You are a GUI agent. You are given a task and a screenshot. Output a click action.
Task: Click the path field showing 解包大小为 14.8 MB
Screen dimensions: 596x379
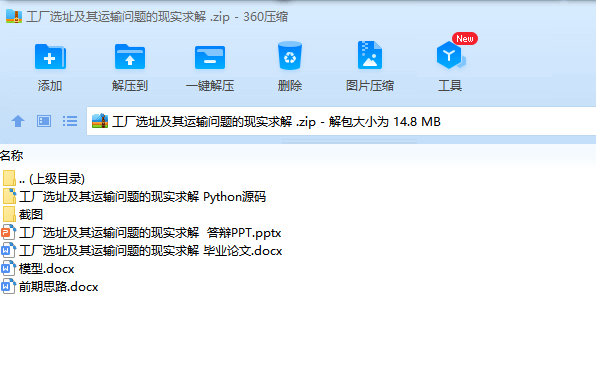[341, 121]
